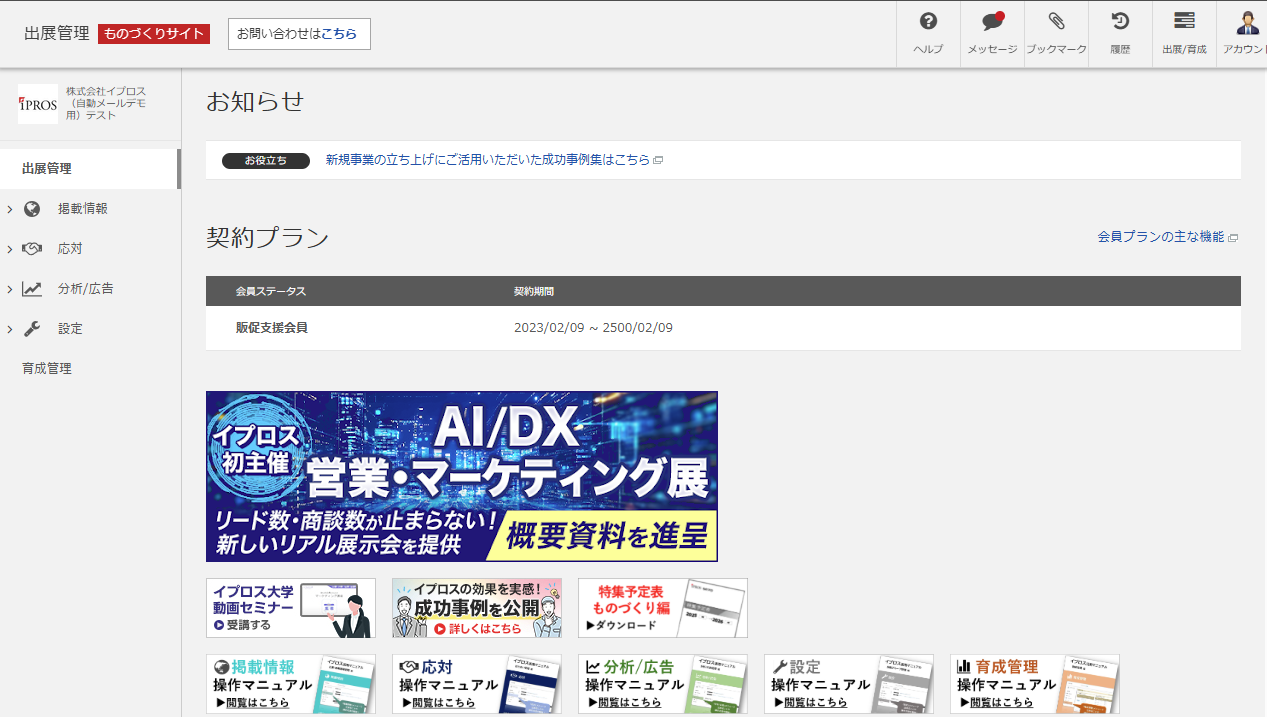Click the Bookmark paperclip icon
1267x717 pixels.
[x=1056, y=22]
